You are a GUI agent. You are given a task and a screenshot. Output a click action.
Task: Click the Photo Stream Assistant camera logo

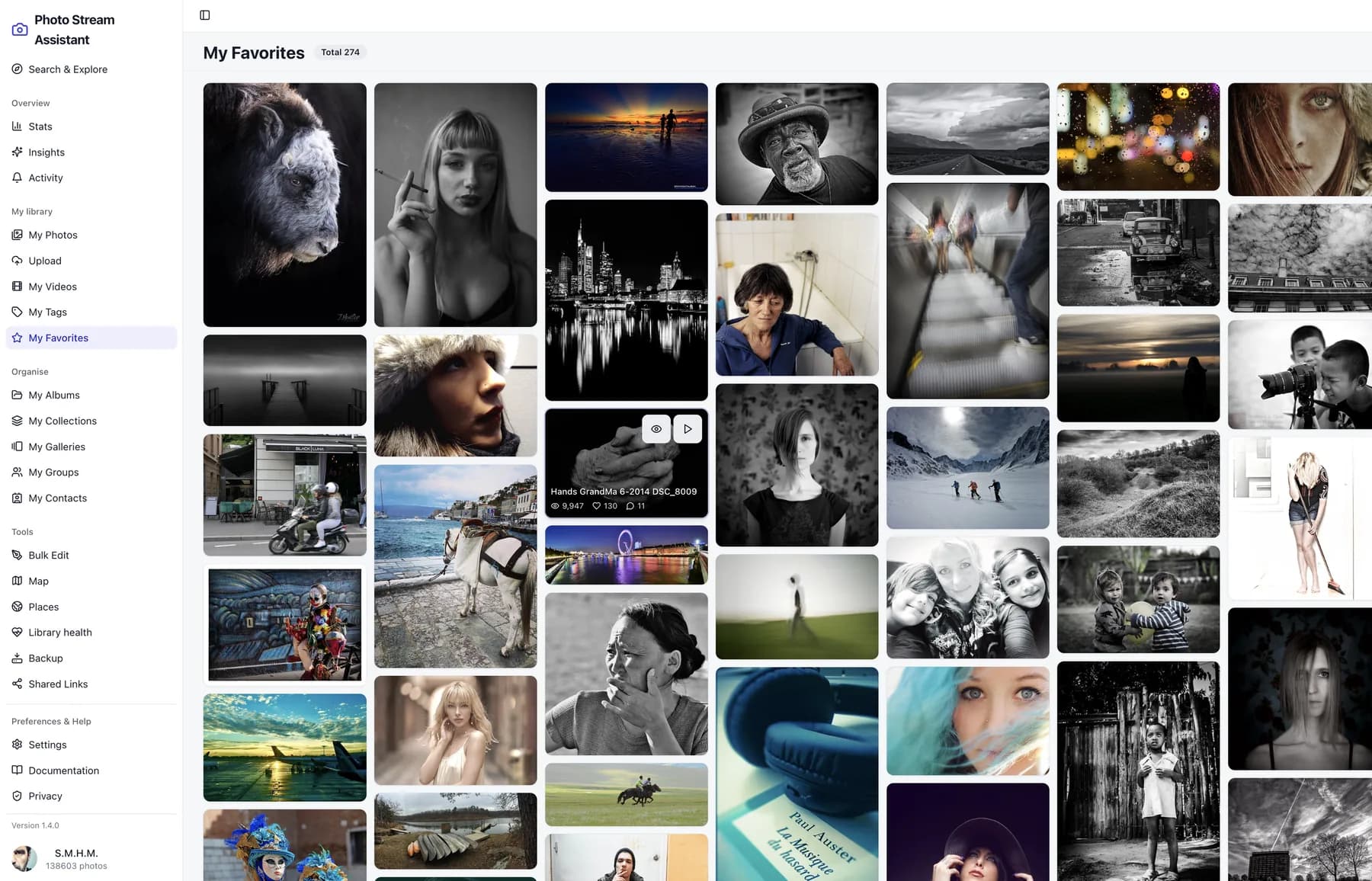click(x=20, y=30)
